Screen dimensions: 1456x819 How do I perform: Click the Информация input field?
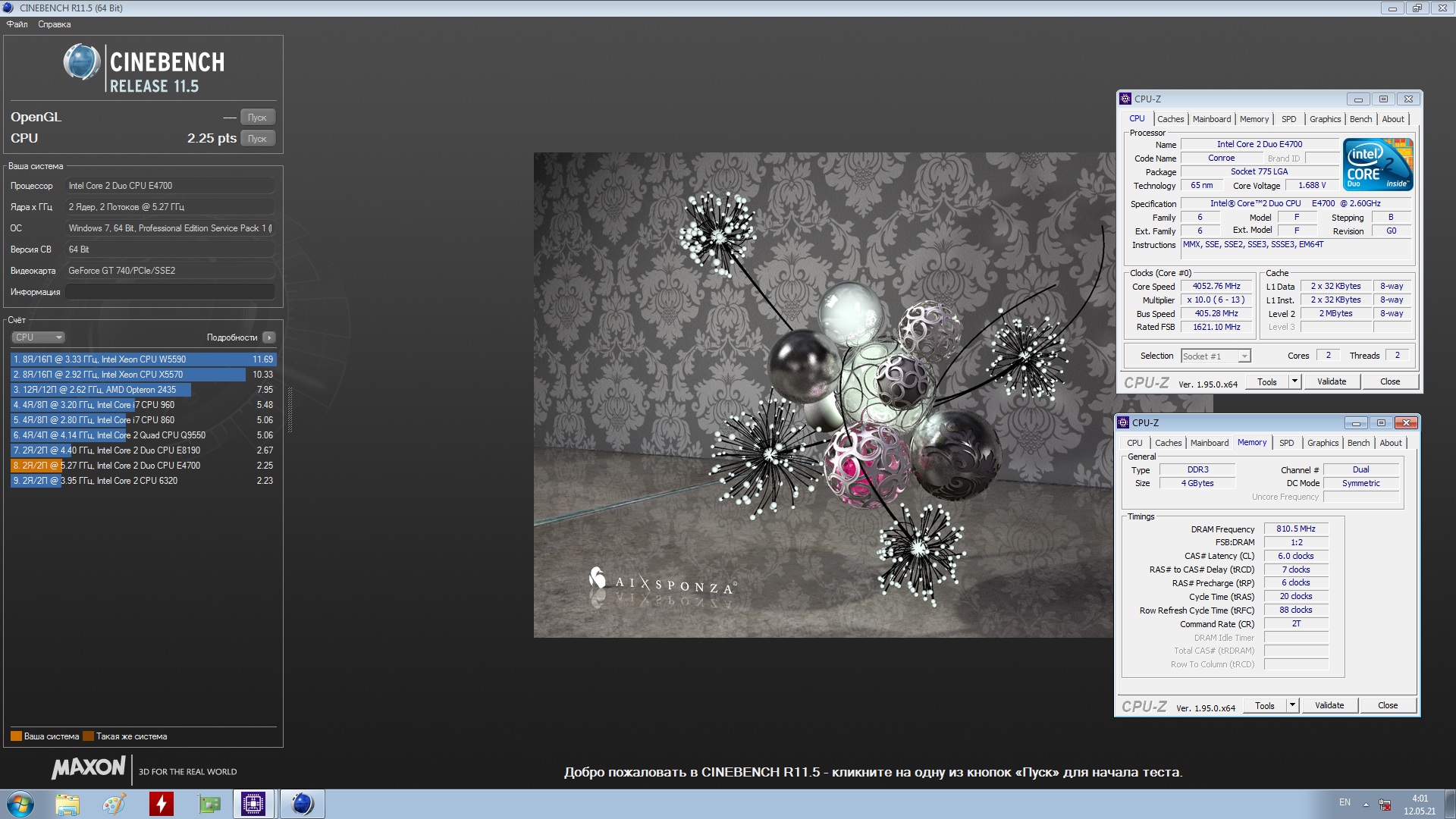(x=170, y=292)
